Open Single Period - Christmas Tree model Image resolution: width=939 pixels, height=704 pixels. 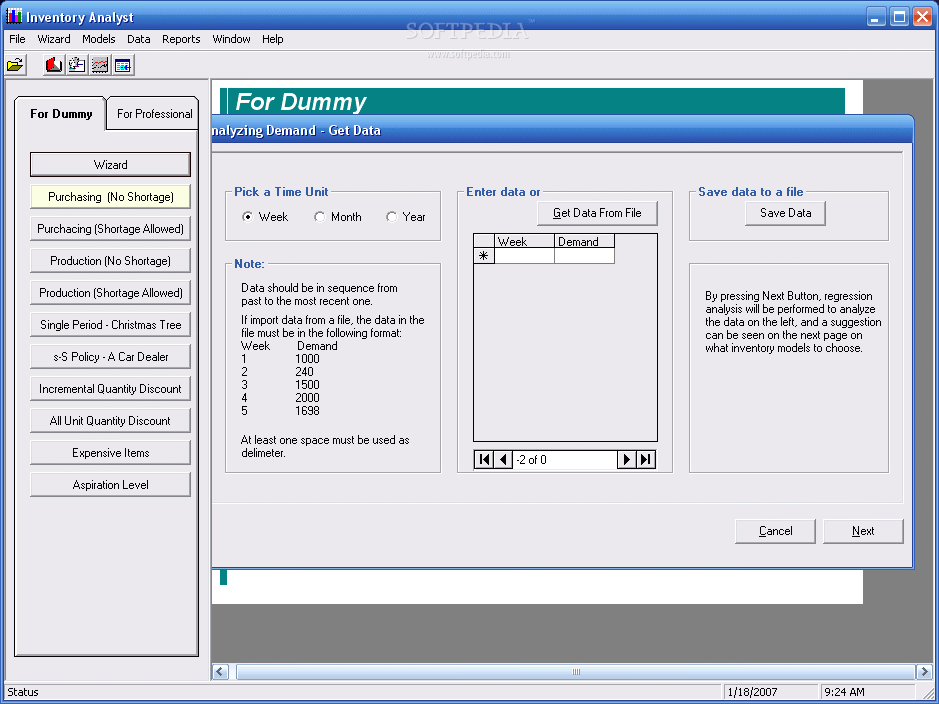(x=110, y=324)
